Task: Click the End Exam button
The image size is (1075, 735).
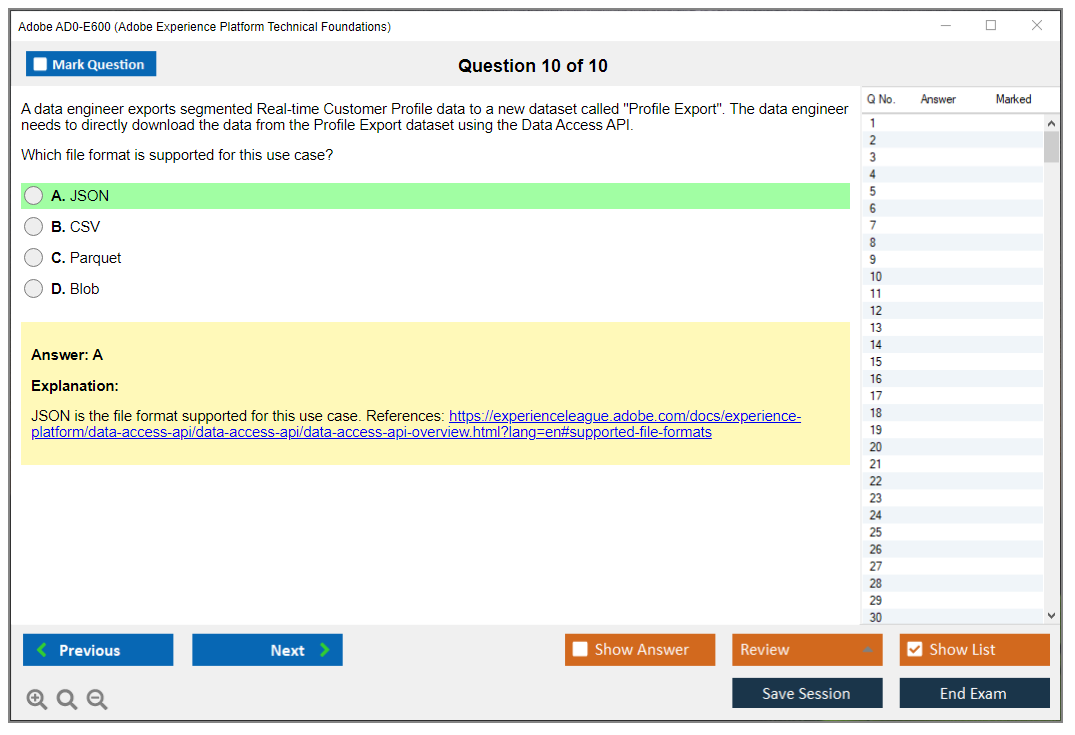Action: click(x=974, y=693)
